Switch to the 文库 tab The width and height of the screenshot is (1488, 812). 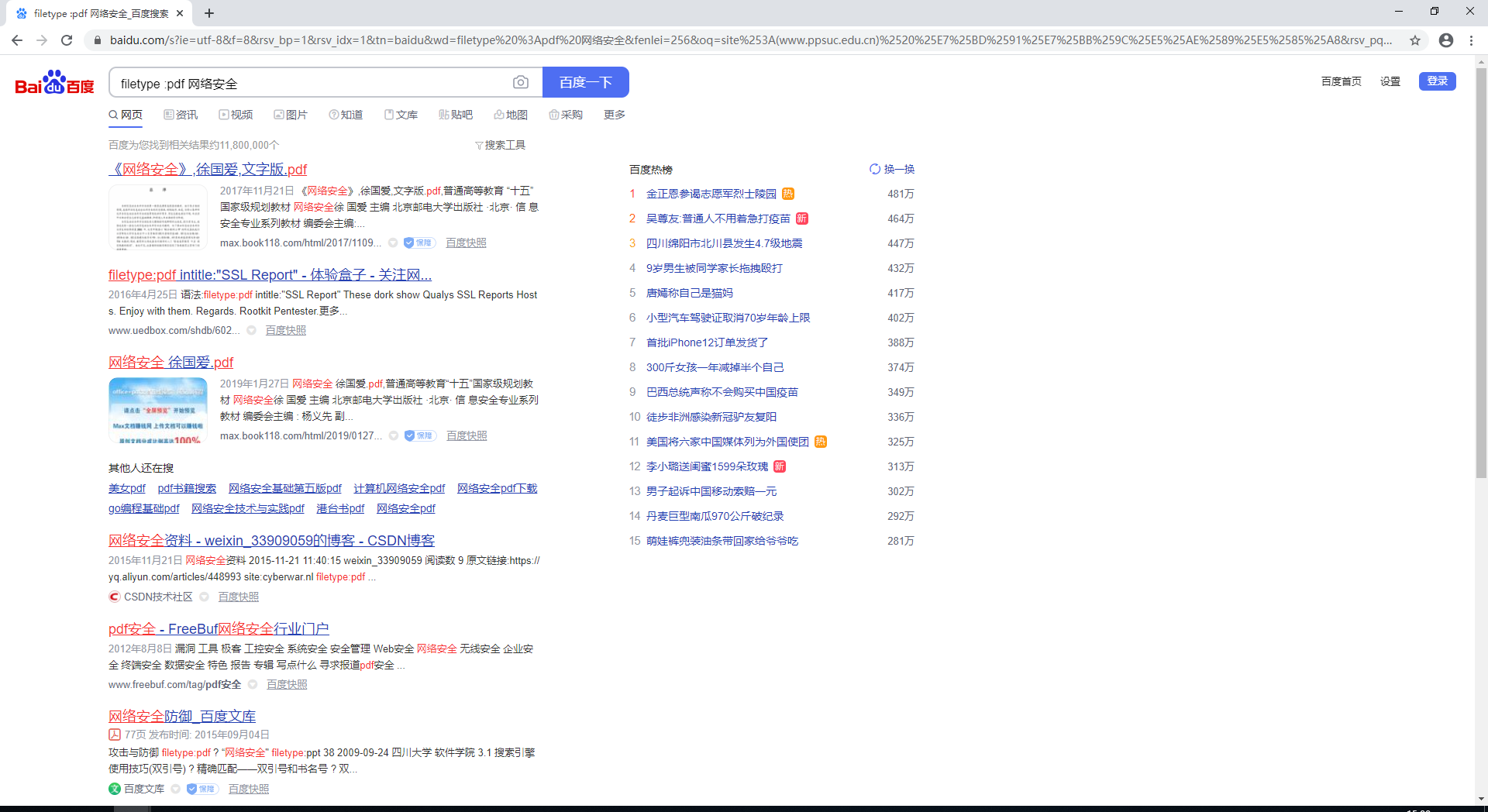click(x=401, y=115)
